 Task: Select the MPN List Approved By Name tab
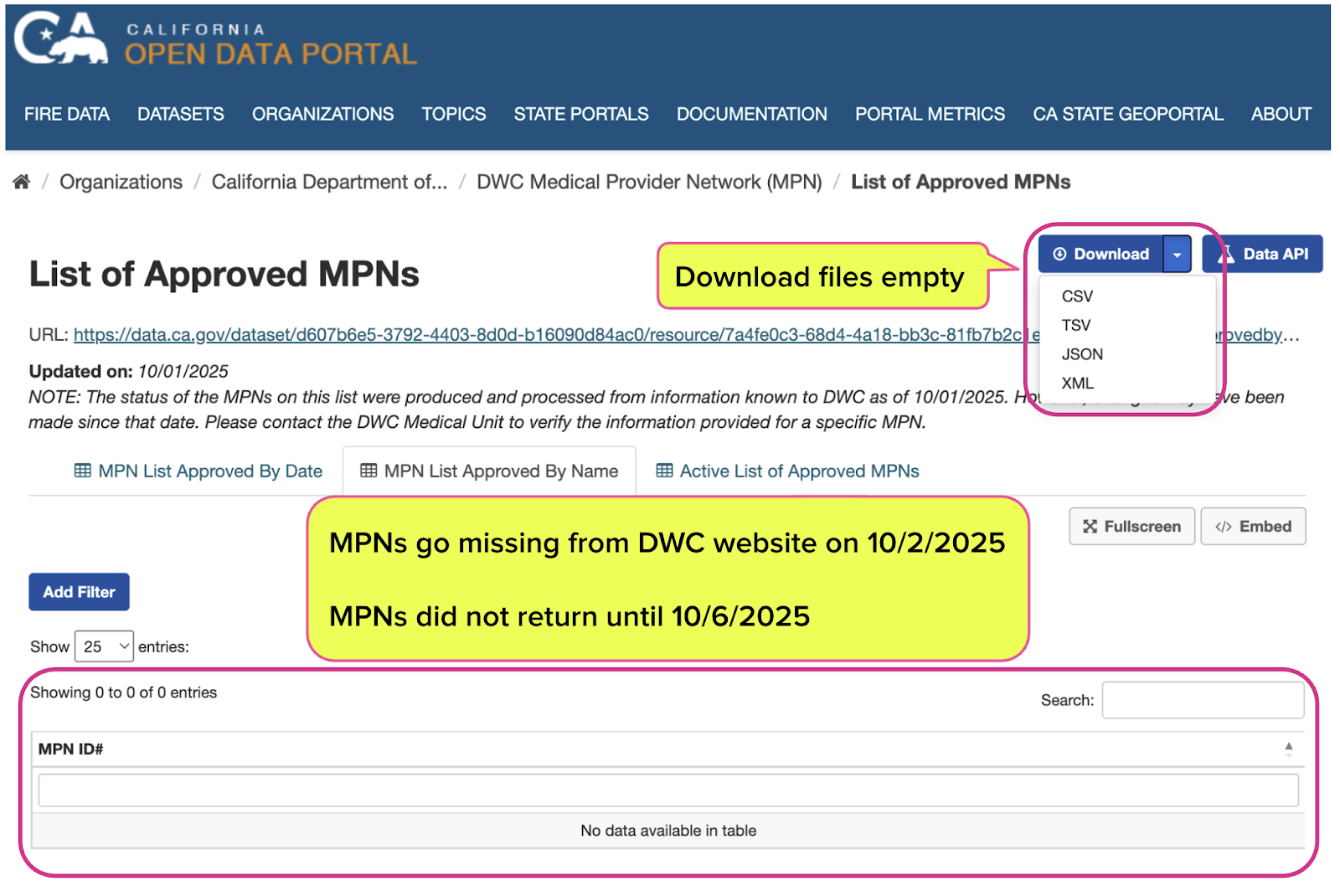coord(490,471)
